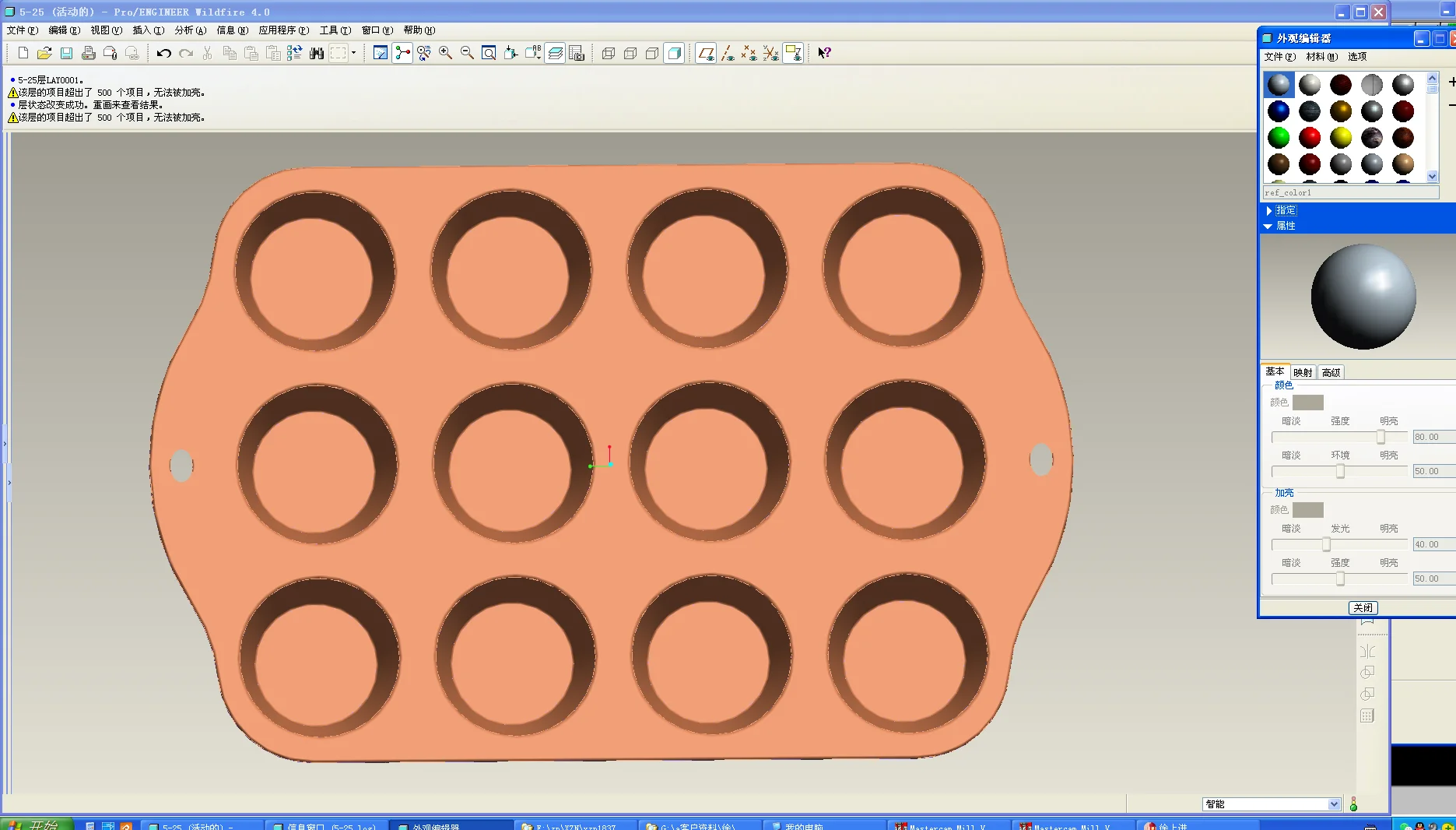Toggle shaded display mode
The width and height of the screenshot is (1456, 830).
point(675,53)
